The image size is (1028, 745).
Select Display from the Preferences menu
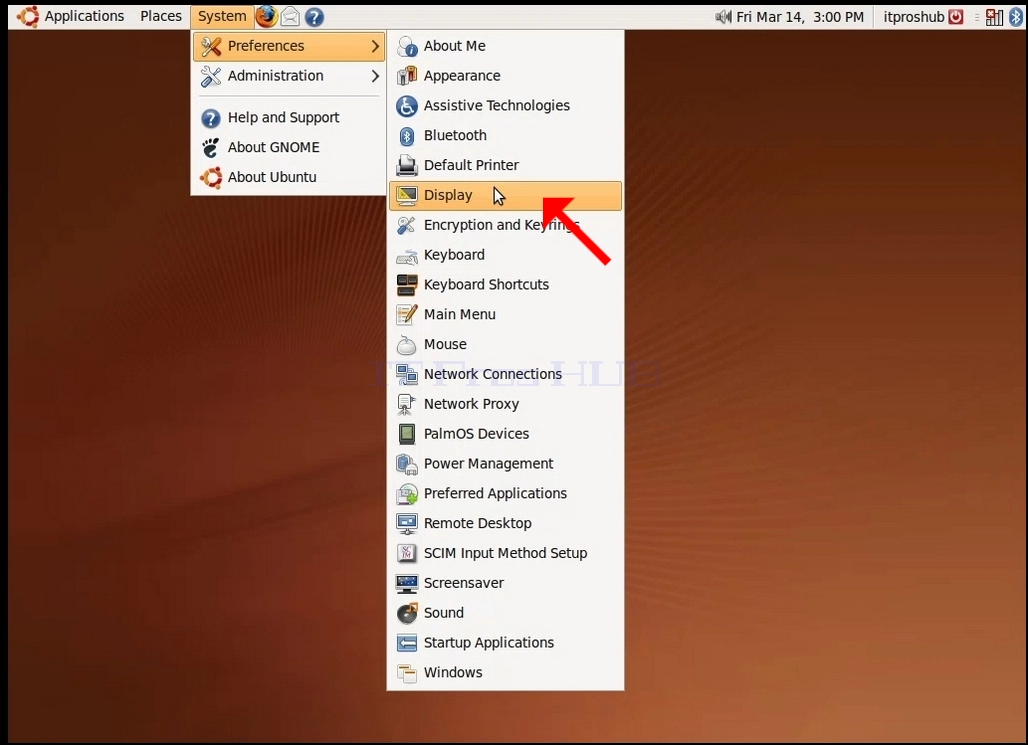pos(505,195)
